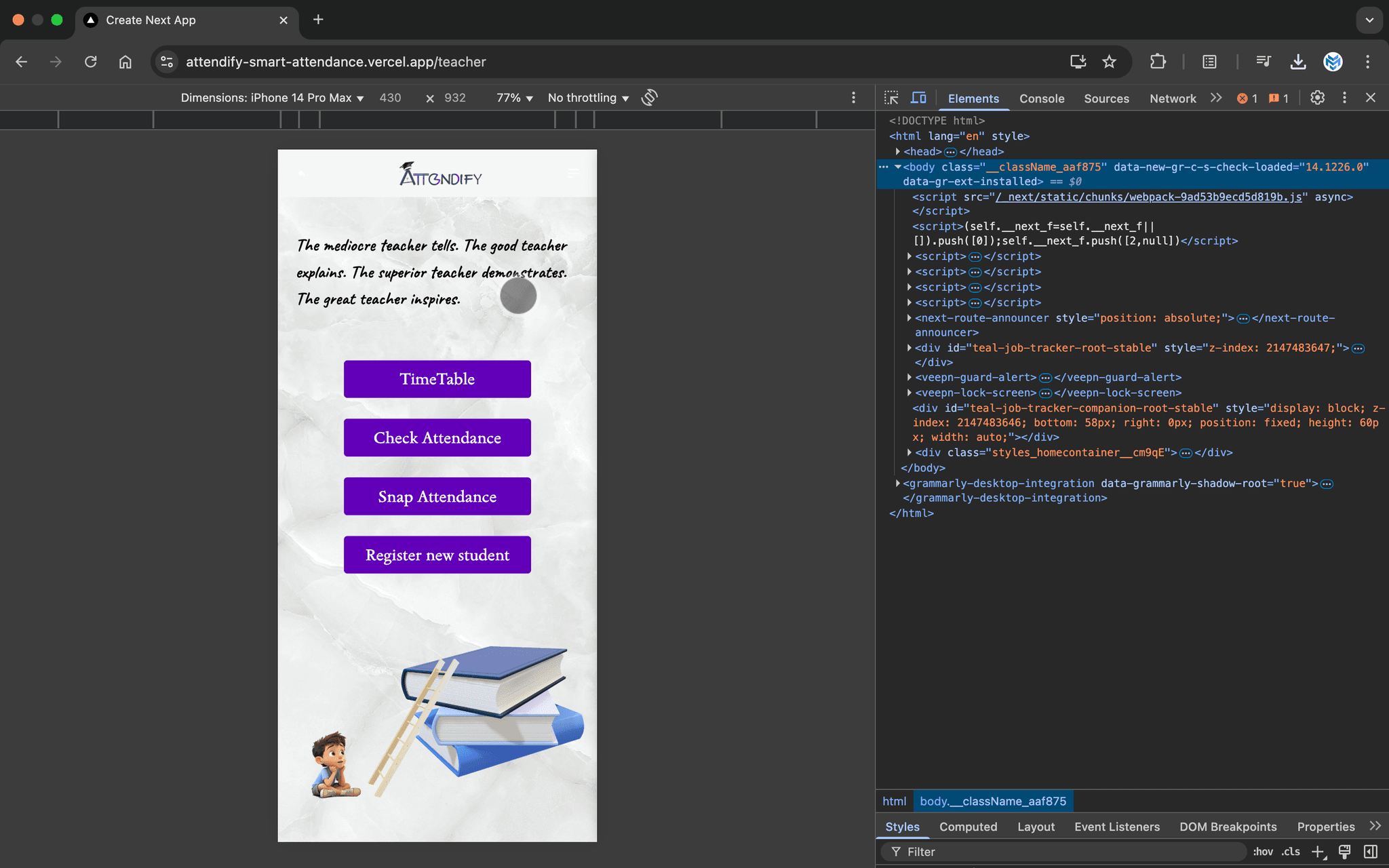Bookmark this page with star icon
This screenshot has width=1389, height=868.
point(1109,62)
